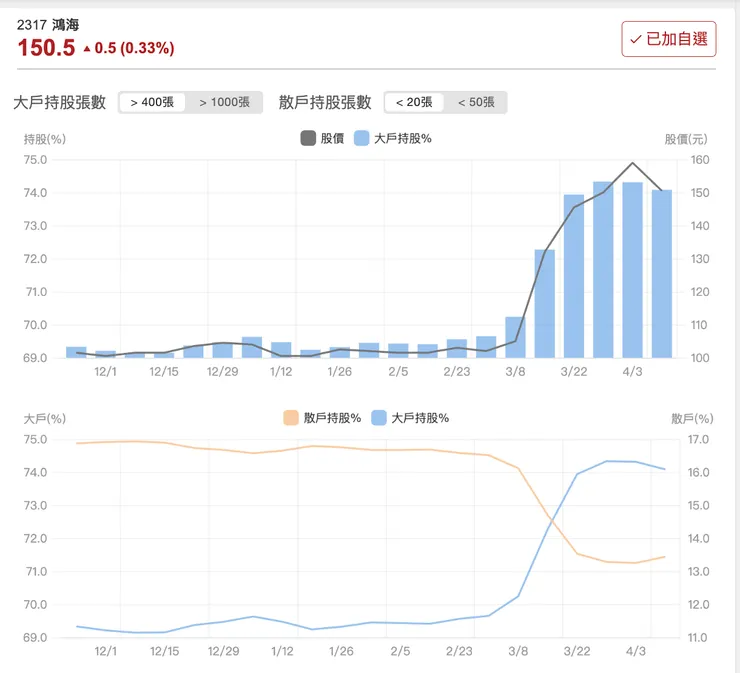The width and height of the screenshot is (740, 673).
Task: Click the 持股(%) axis title
Action: click(x=45, y=139)
